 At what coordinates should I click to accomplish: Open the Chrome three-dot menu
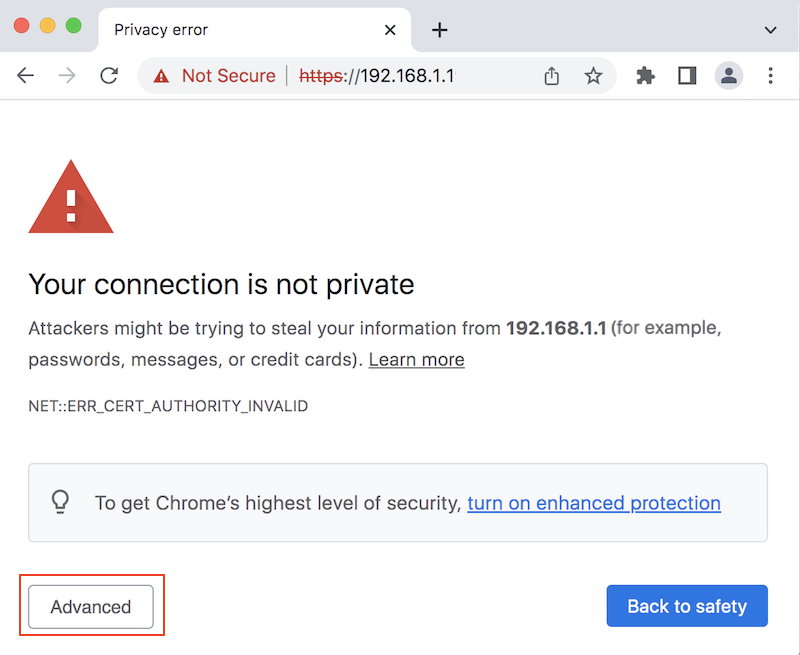pos(770,76)
